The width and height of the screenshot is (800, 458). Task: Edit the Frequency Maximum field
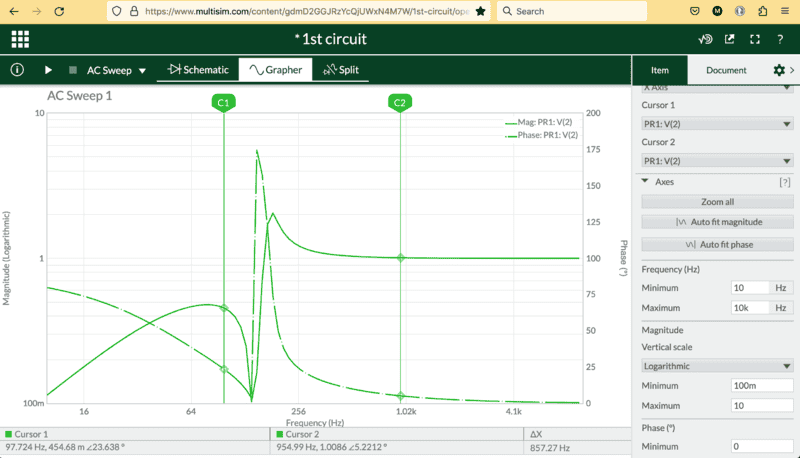pyautogui.click(x=750, y=308)
